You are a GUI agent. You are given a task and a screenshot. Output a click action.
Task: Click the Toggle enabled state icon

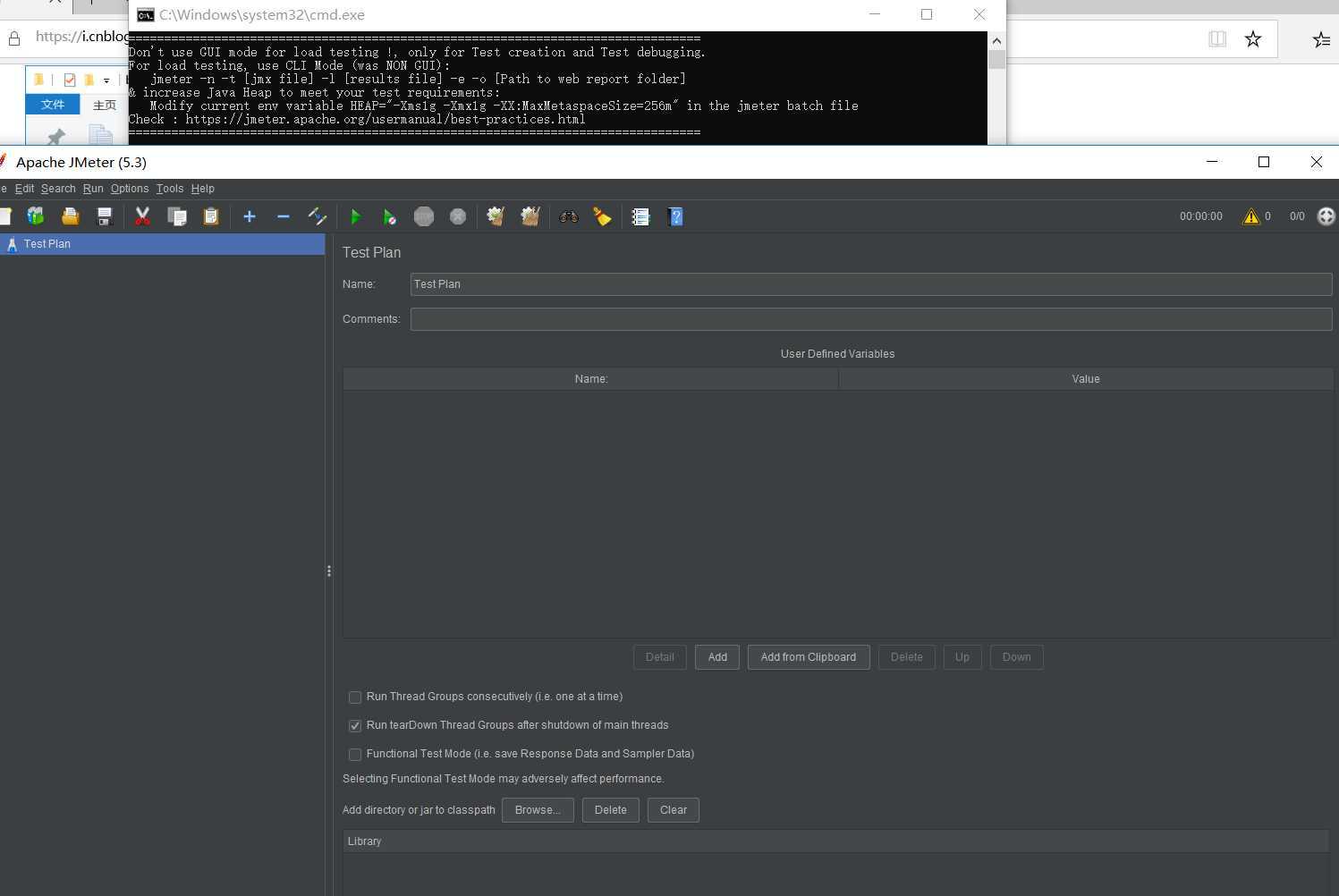tap(318, 216)
